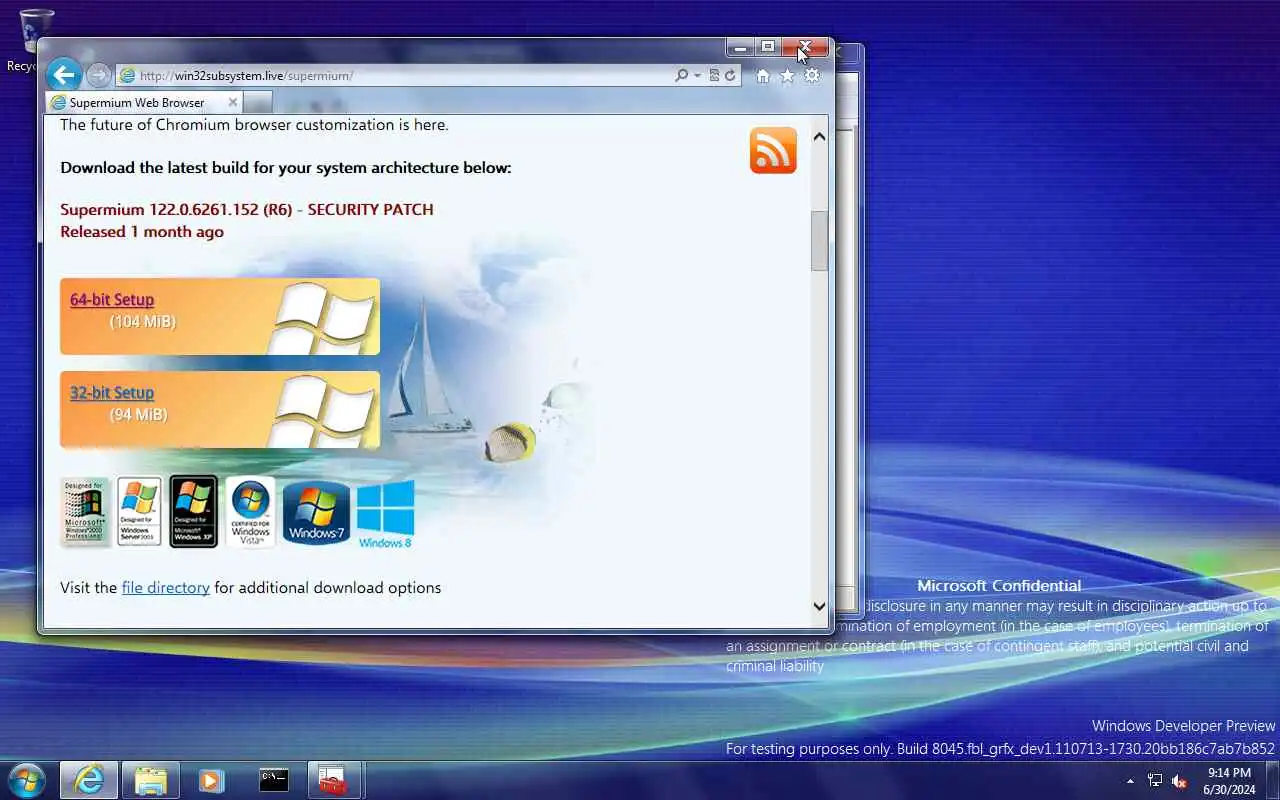Select the Recycle Bin desktop icon

tap(37, 40)
